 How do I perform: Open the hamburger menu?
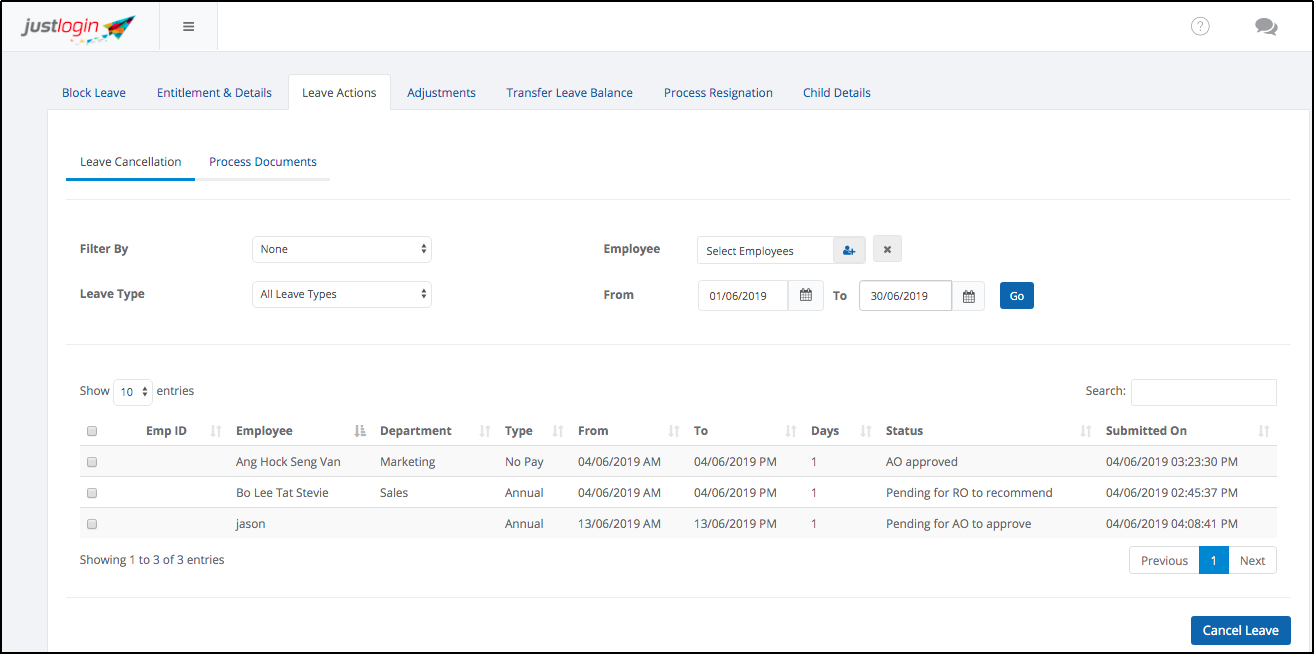pyautogui.click(x=188, y=27)
